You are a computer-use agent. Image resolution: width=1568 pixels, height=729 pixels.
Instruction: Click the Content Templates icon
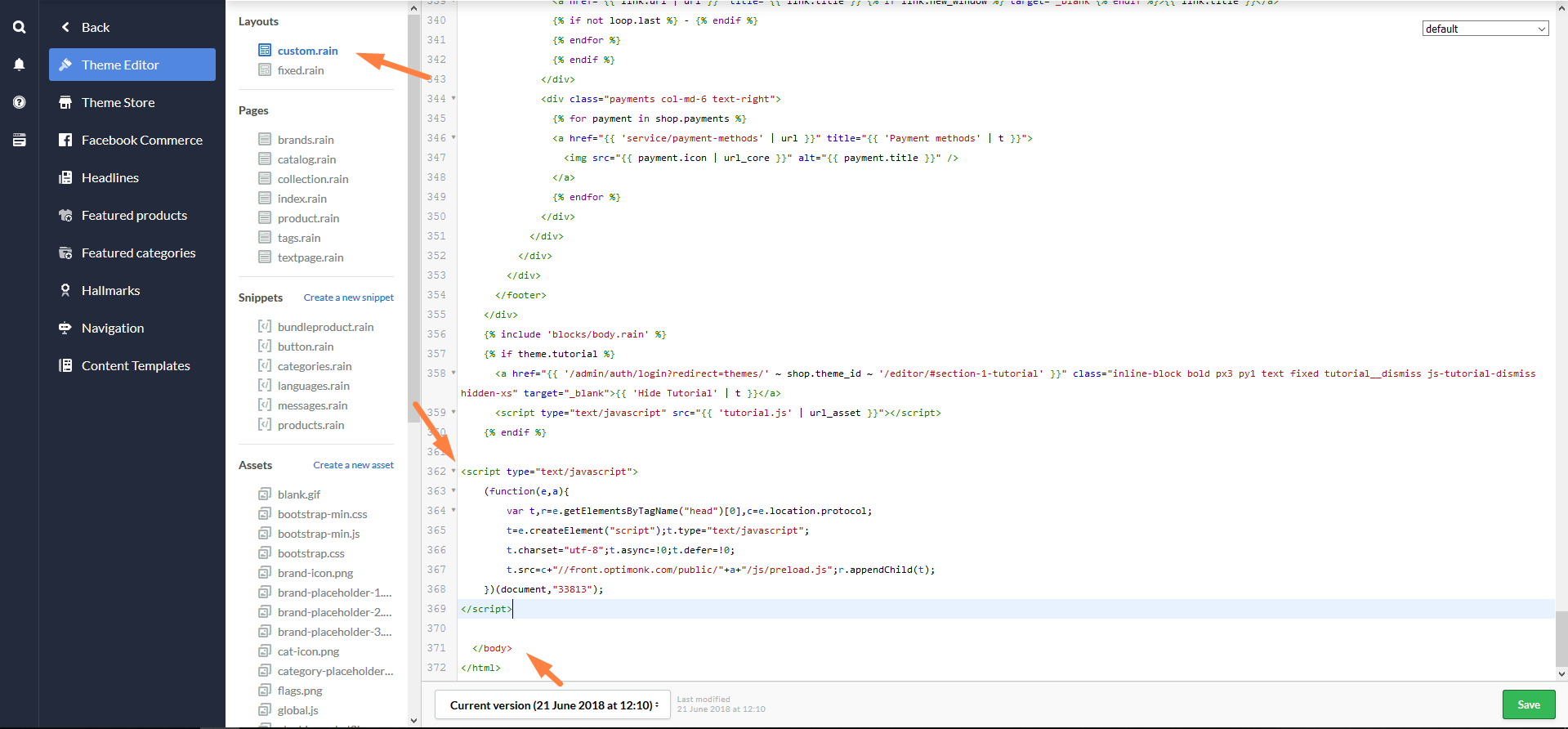click(x=65, y=365)
